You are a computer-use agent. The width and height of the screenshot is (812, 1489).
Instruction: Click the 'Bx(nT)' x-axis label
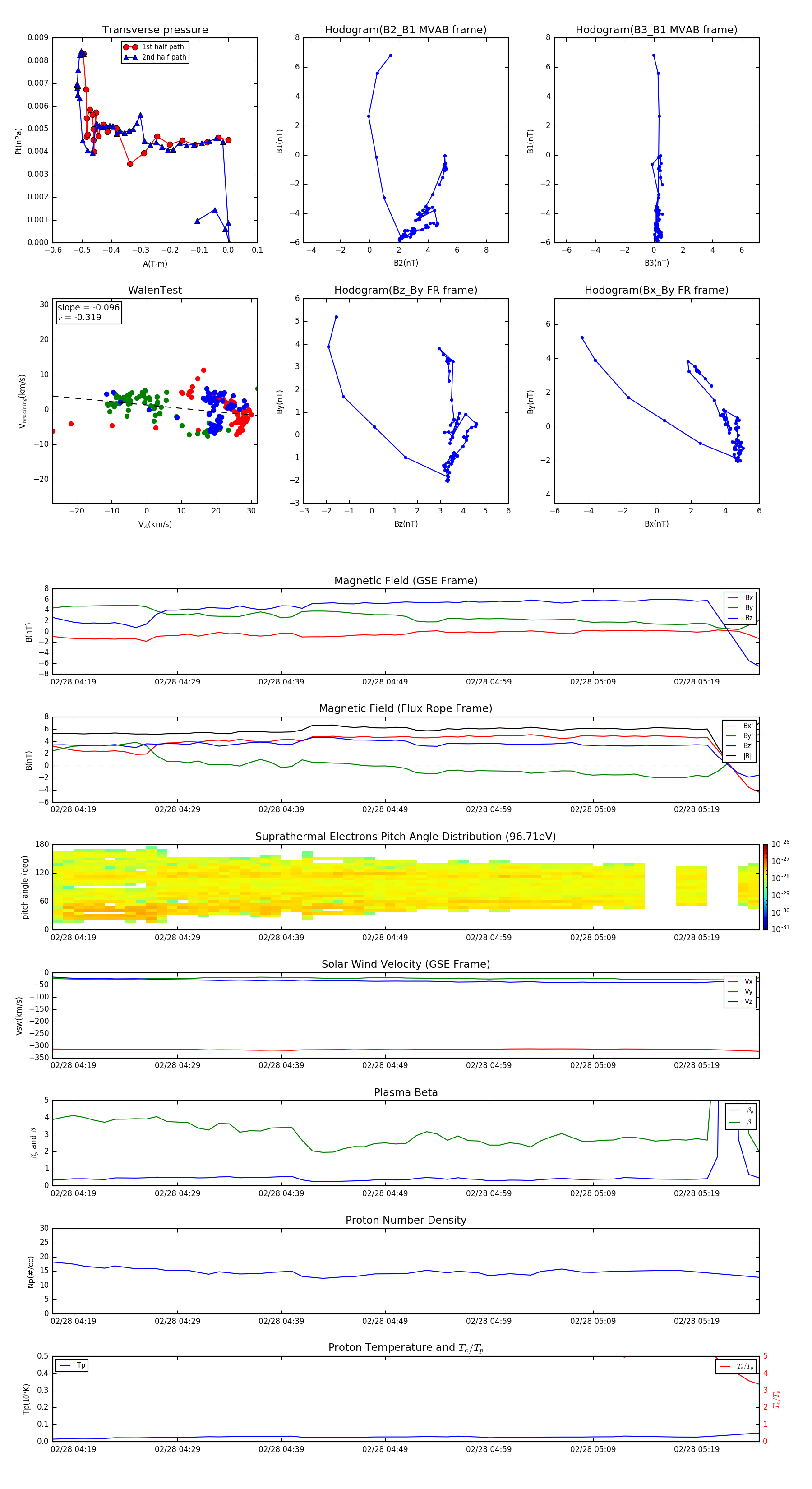656,524
